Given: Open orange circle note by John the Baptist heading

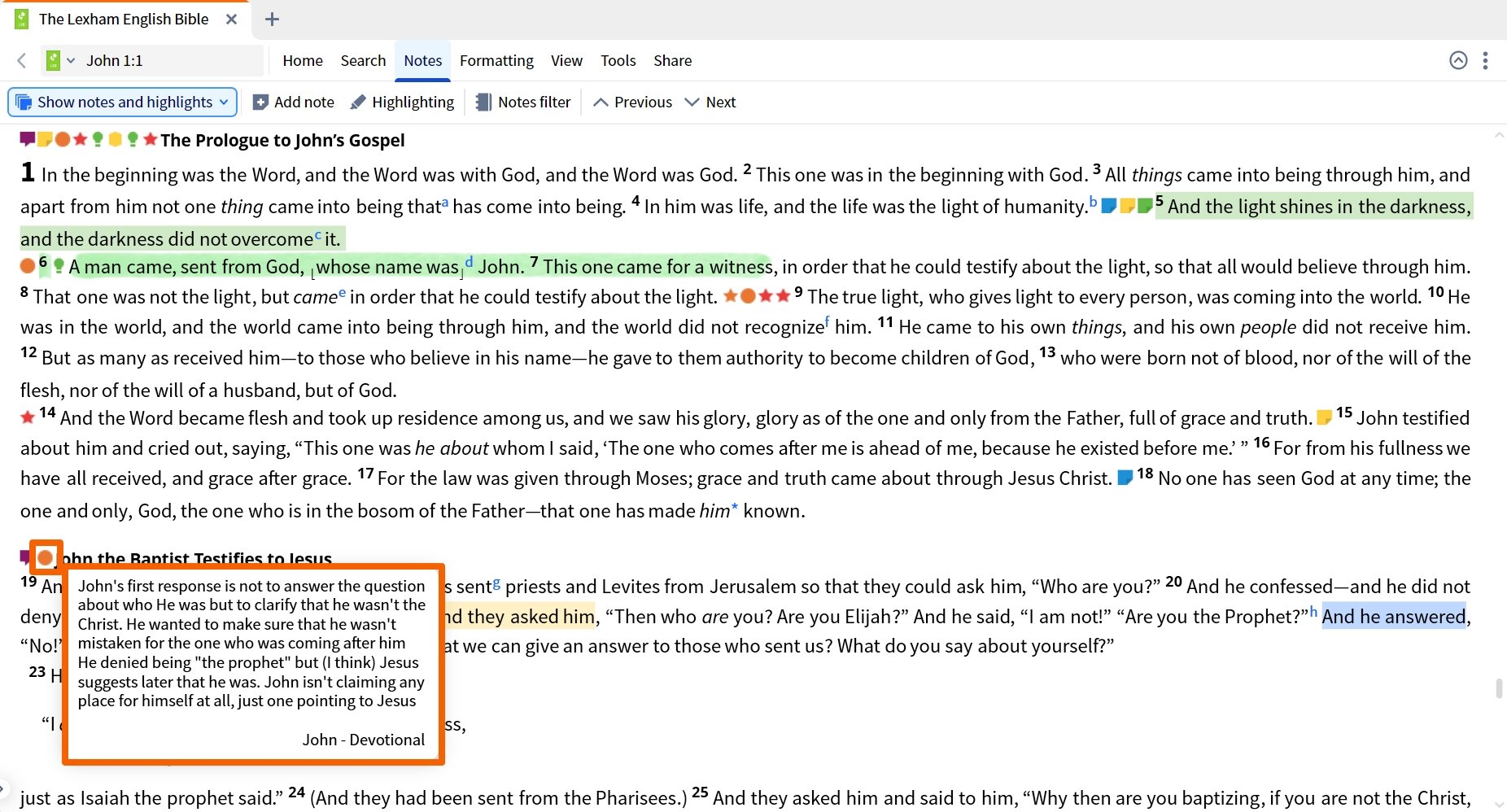Looking at the screenshot, I should (46, 557).
